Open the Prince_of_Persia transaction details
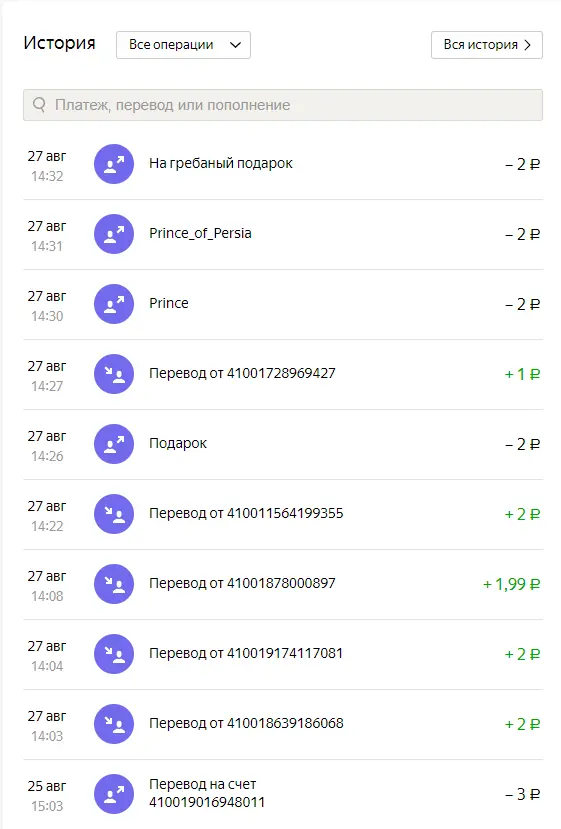Image resolution: width=561 pixels, height=829 pixels. pos(283,234)
